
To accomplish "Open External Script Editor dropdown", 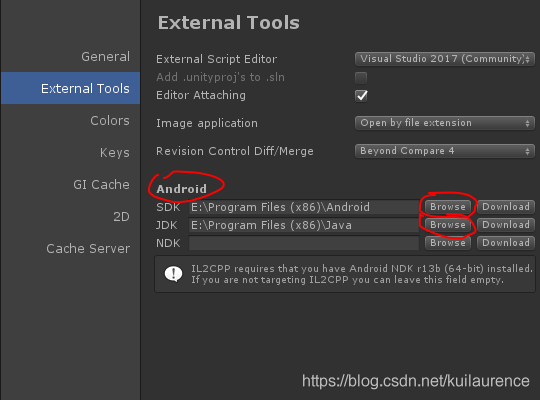I will click(x=445, y=59).
